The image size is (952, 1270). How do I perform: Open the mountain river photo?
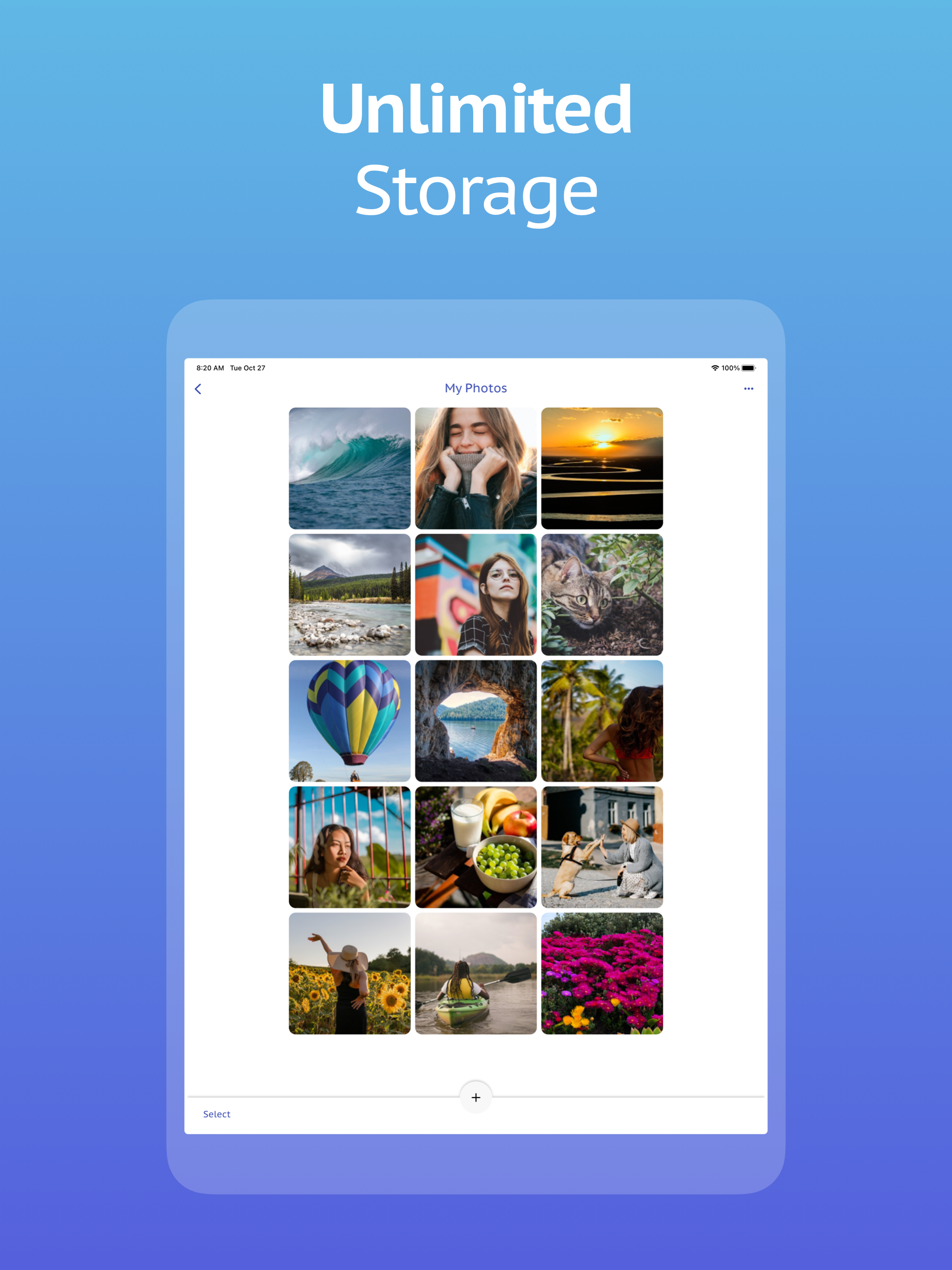click(x=349, y=594)
